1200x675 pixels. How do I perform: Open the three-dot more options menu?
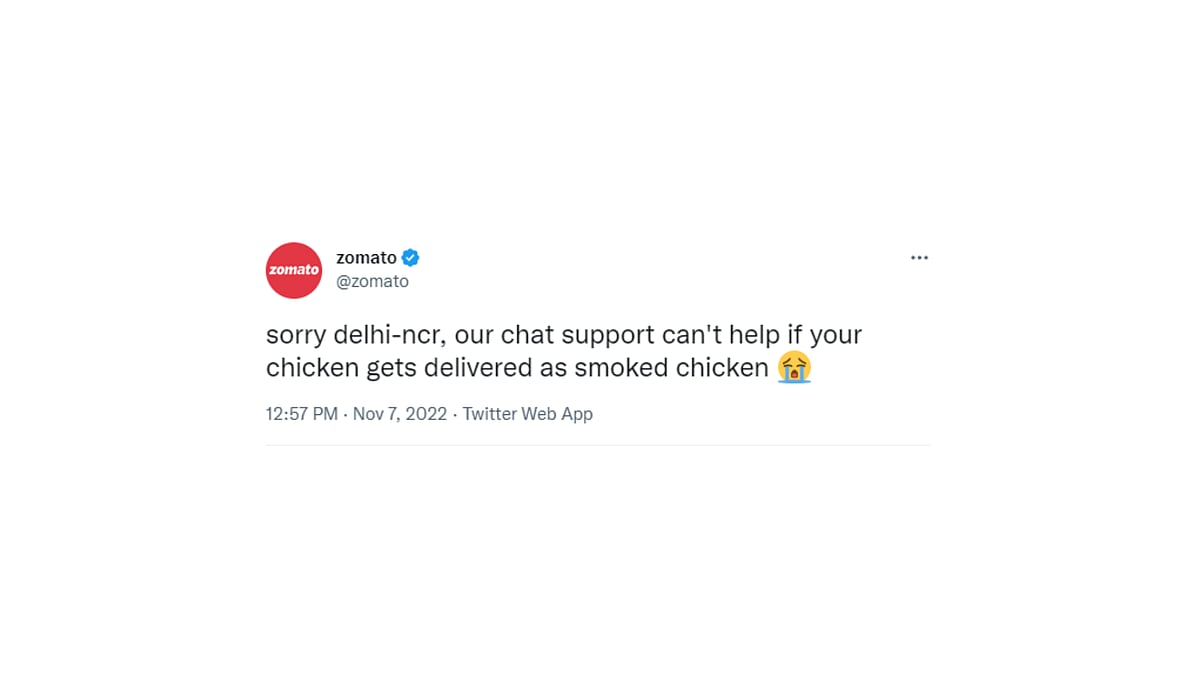[920, 258]
